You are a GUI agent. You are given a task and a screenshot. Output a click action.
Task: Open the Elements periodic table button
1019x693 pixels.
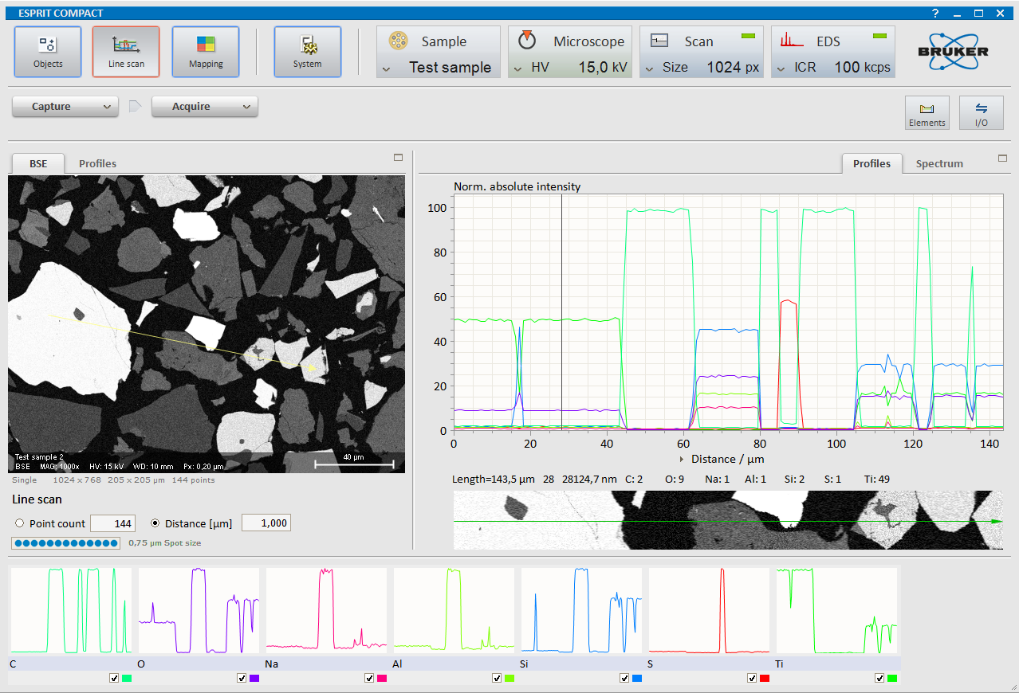[x=927, y=113]
